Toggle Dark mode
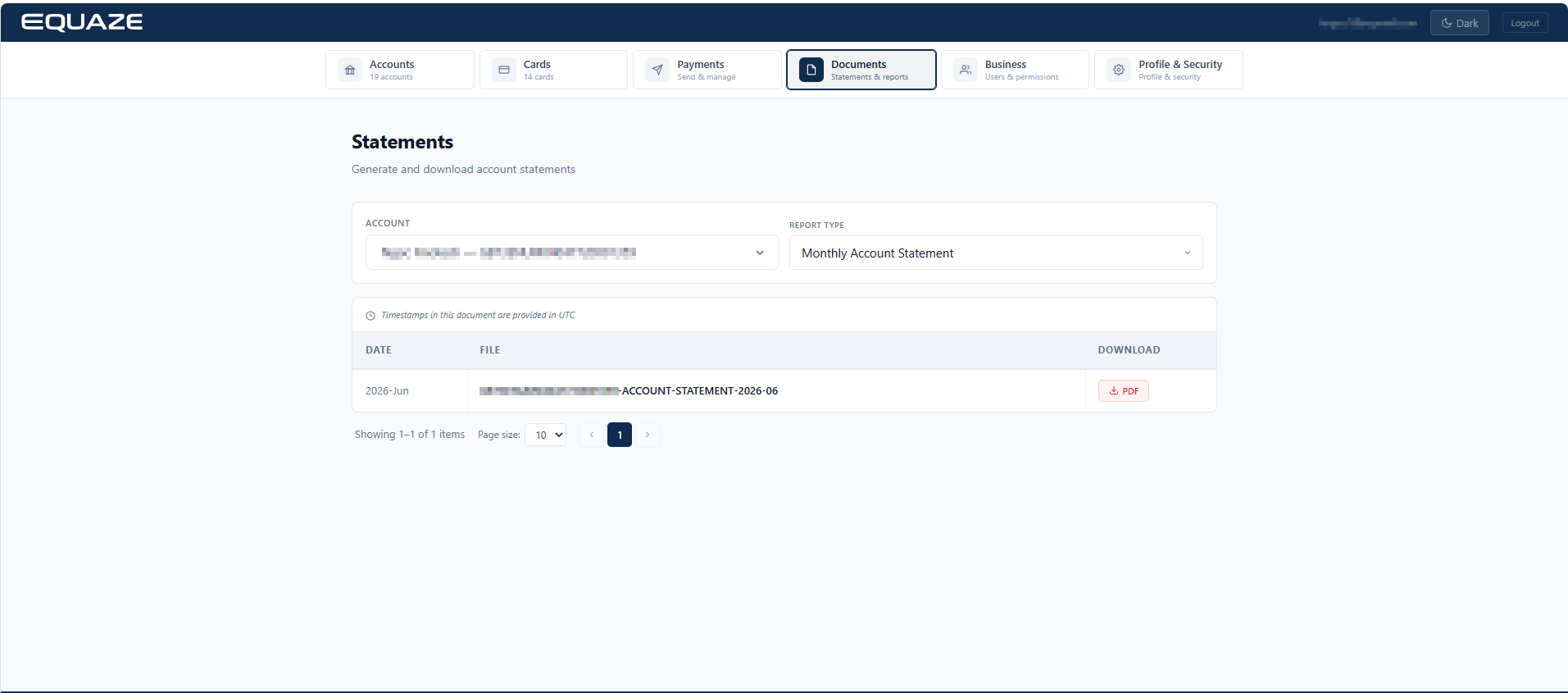The height and width of the screenshot is (693, 1568). (x=1460, y=23)
